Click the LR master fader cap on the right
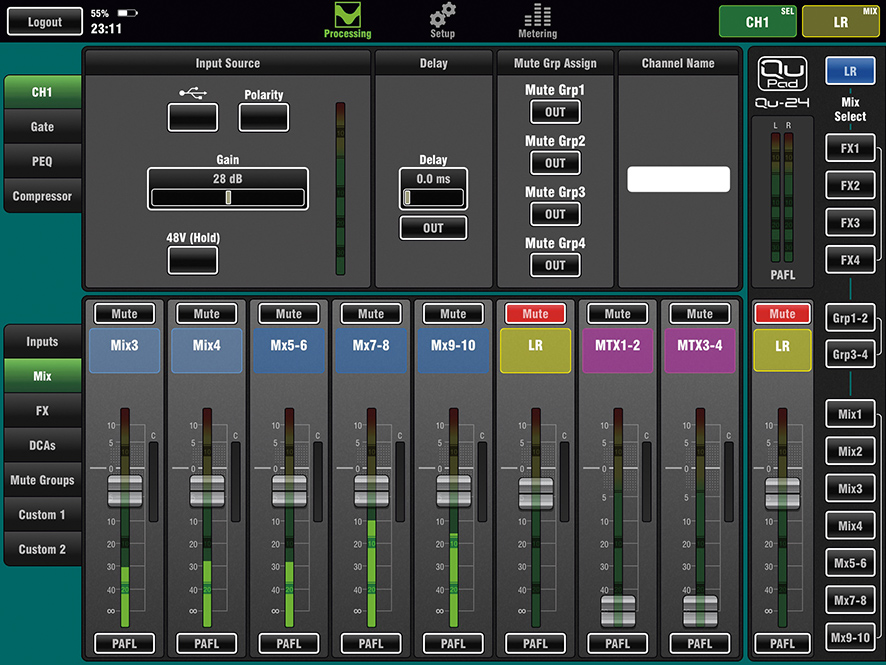886x665 pixels. pos(783,493)
